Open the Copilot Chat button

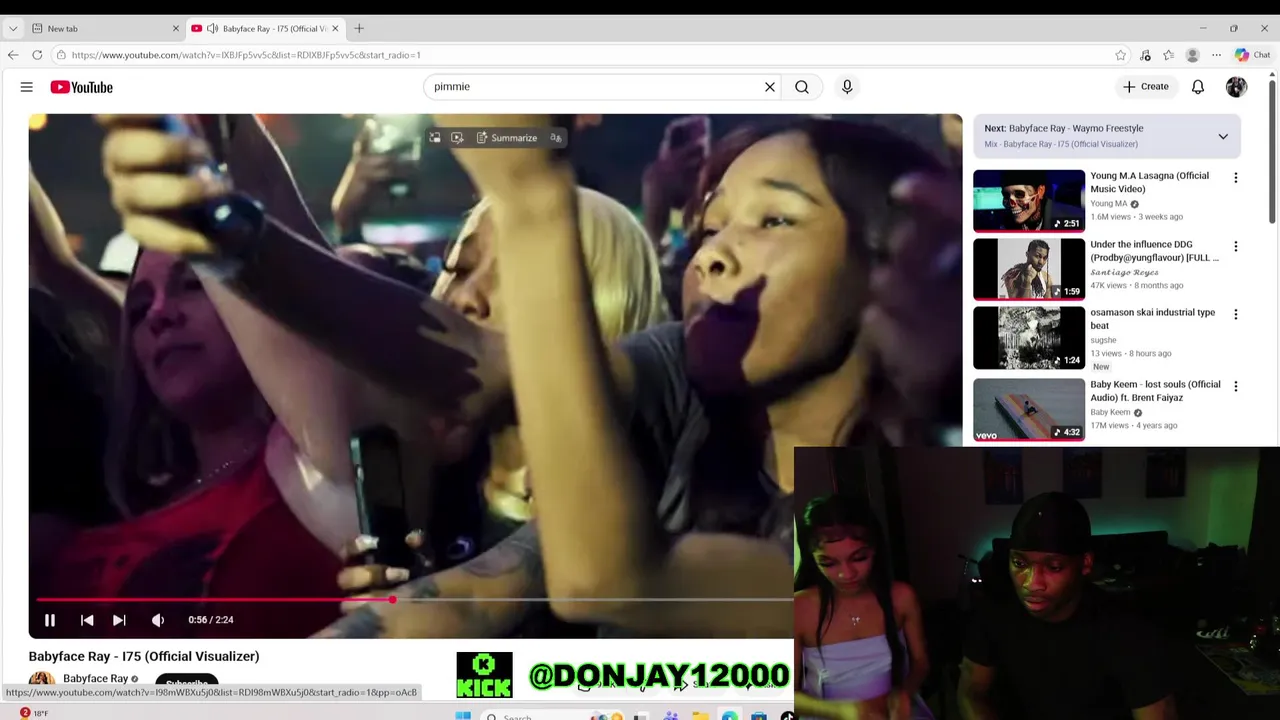tap(1252, 55)
